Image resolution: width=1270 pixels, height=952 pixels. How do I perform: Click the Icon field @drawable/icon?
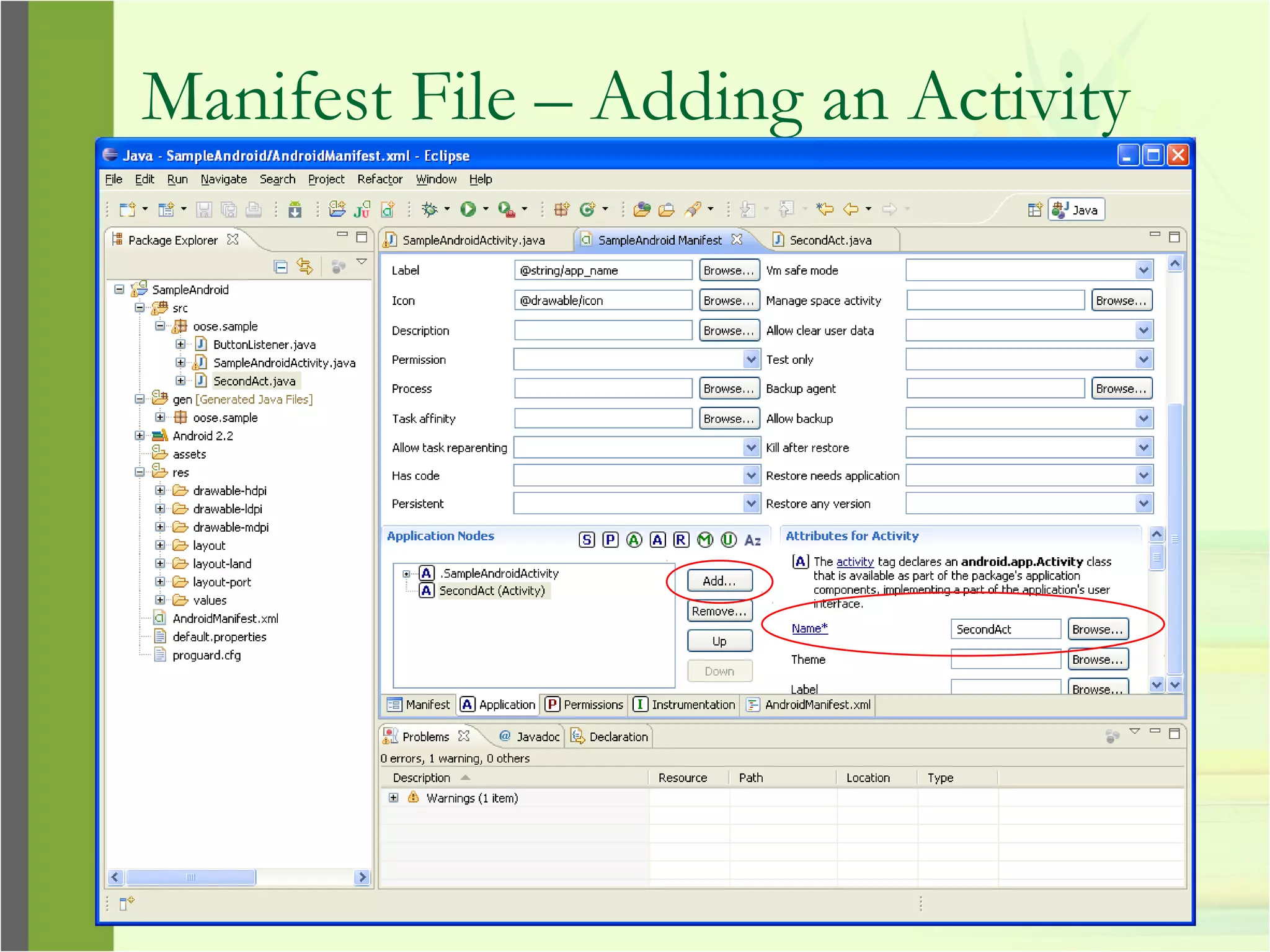tap(603, 301)
